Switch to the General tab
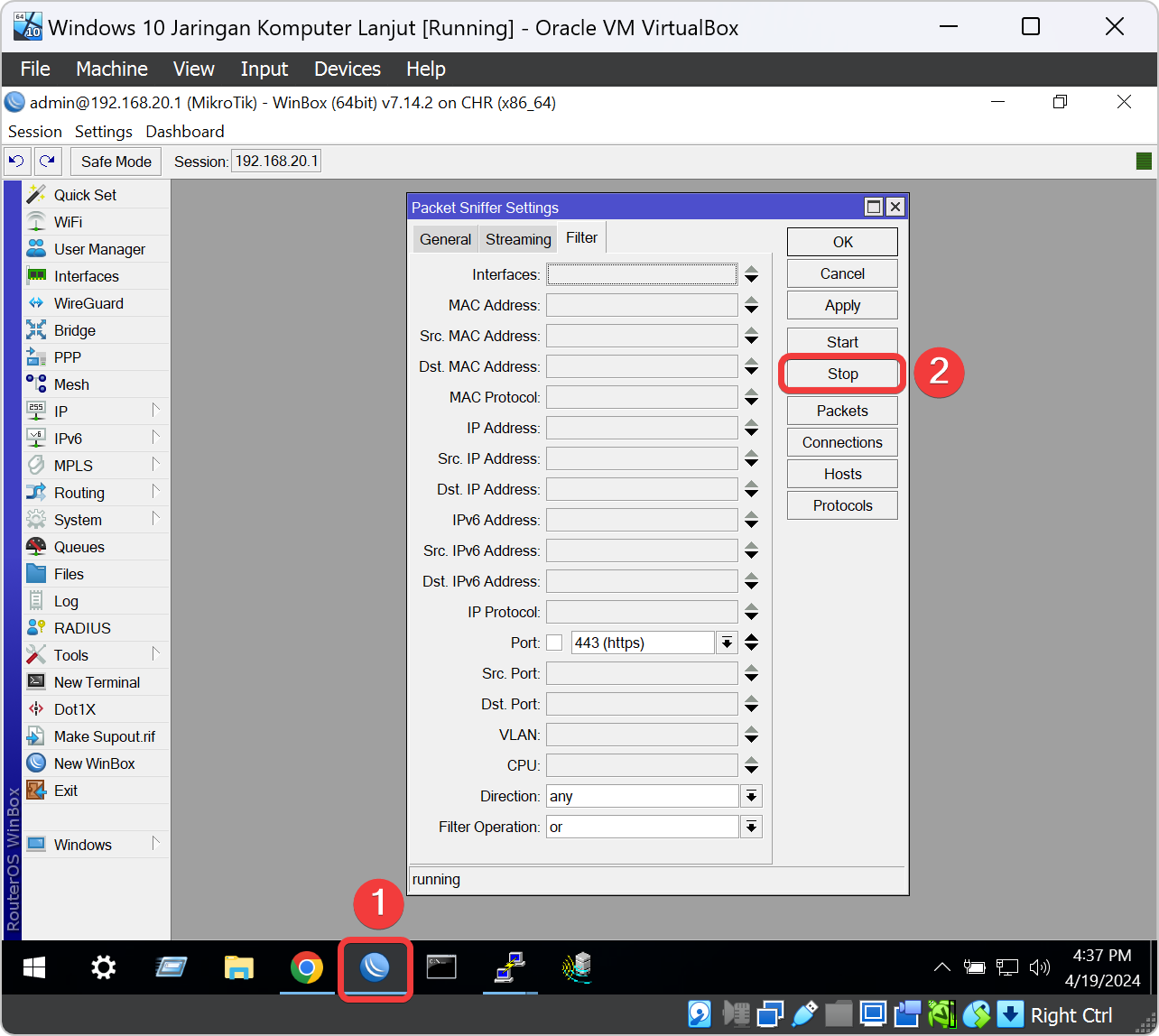Viewport: 1159px width, 1036px height. [445, 239]
